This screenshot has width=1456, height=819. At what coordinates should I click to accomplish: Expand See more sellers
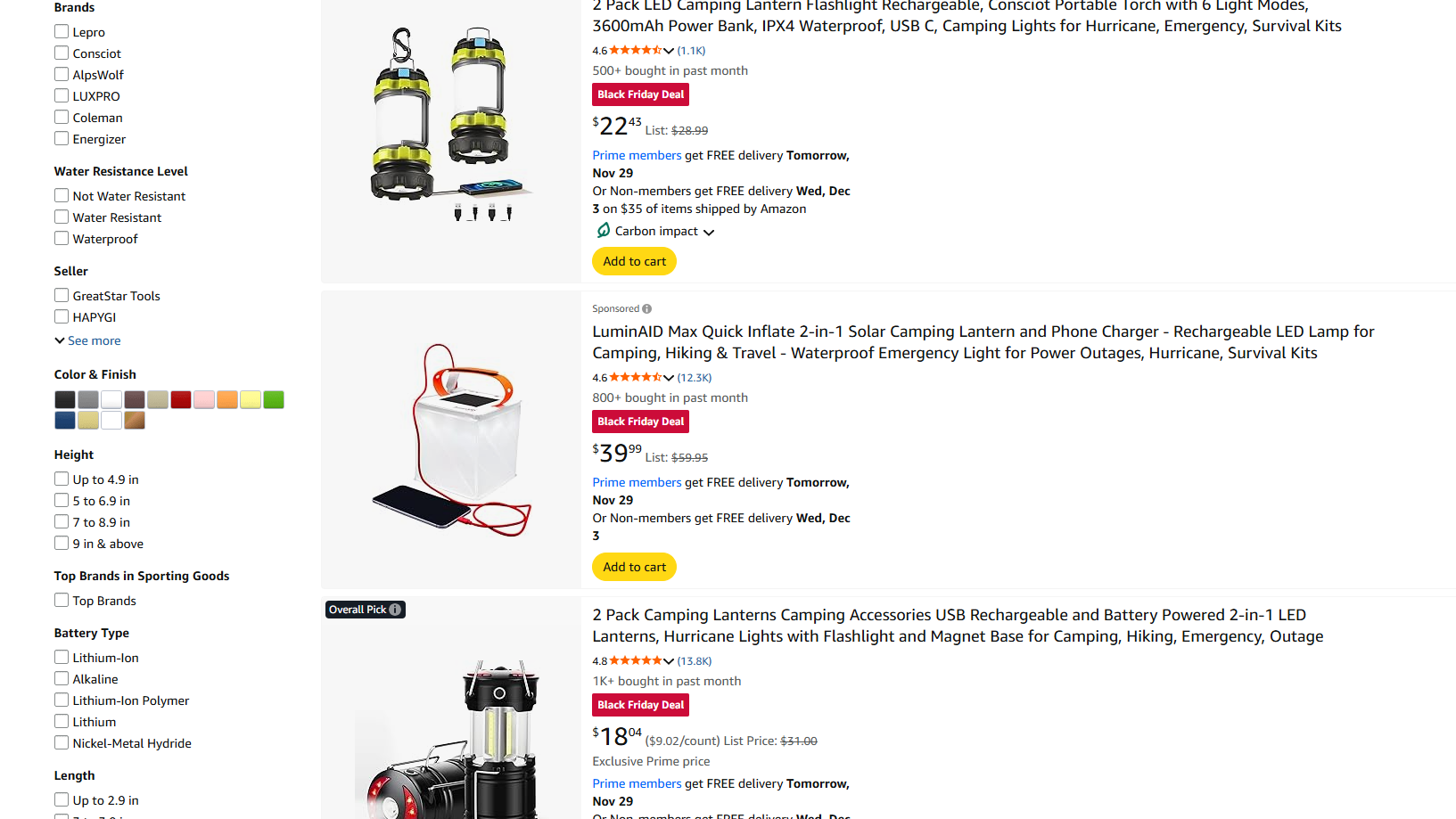click(x=87, y=340)
